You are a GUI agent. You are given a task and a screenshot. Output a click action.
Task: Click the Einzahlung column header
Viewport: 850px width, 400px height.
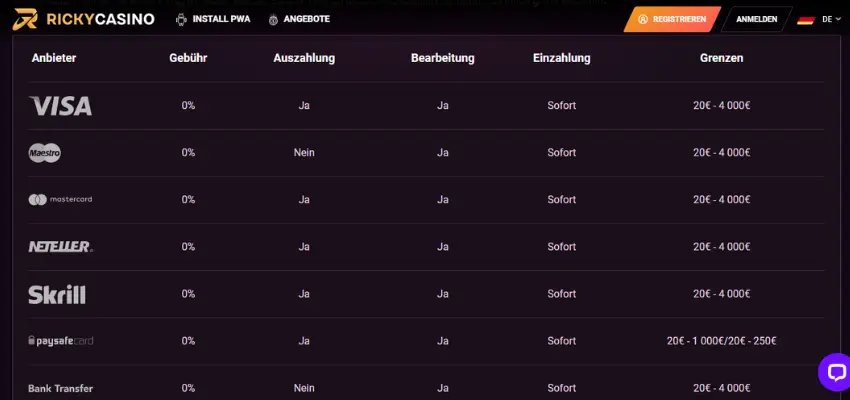(562, 58)
